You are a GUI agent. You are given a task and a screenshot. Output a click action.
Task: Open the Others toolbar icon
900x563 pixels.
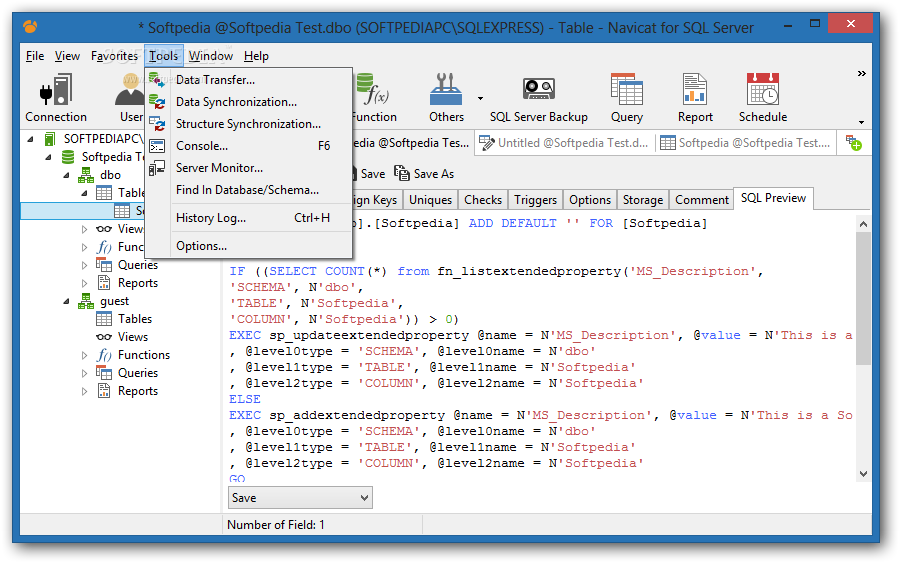446,98
